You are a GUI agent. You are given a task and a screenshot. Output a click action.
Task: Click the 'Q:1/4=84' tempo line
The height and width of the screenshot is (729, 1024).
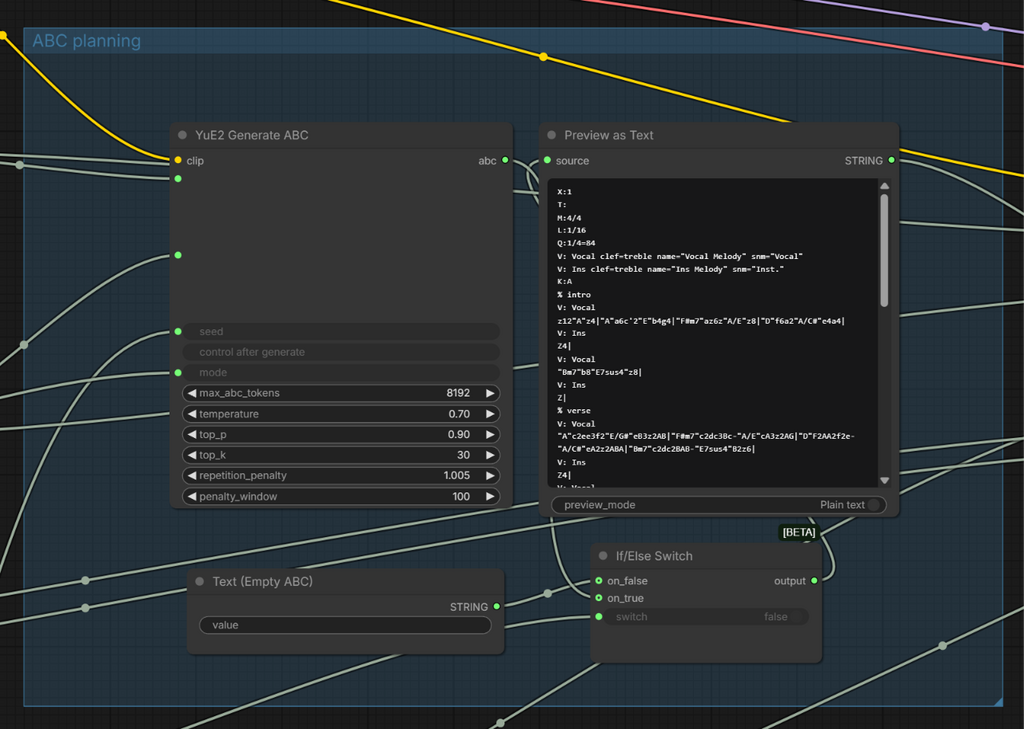576,243
